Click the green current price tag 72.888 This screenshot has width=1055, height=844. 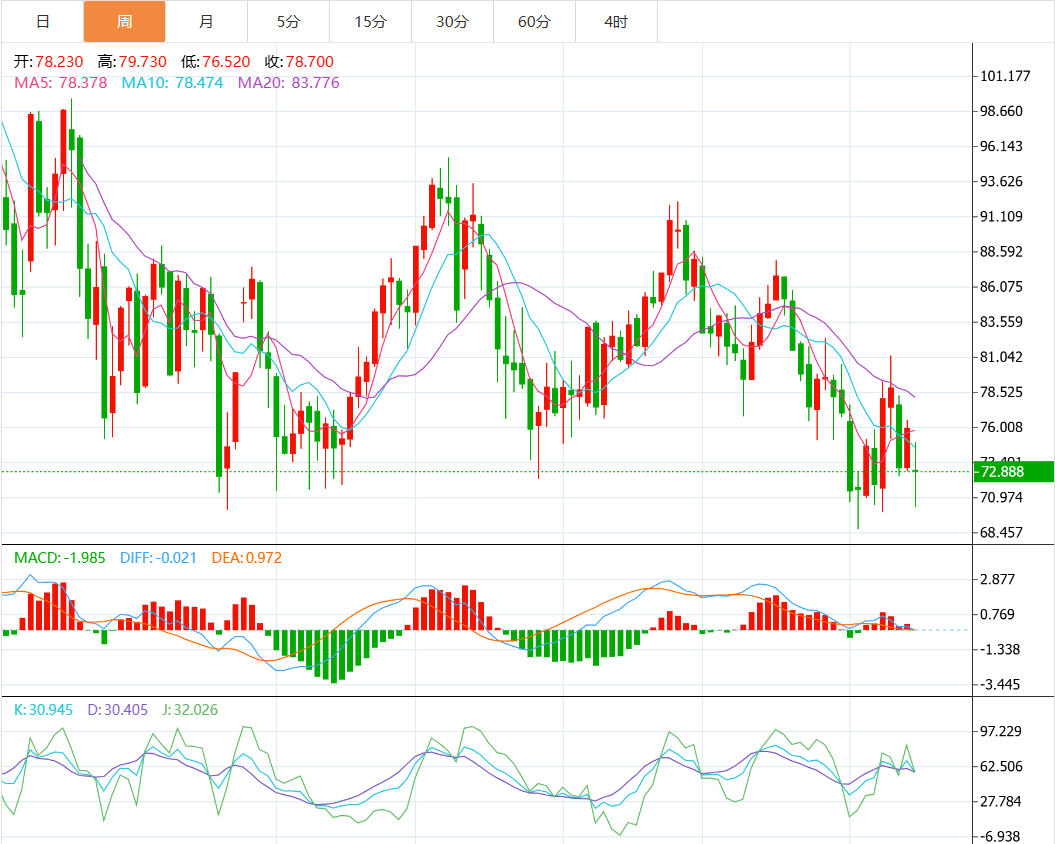click(x=1012, y=471)
